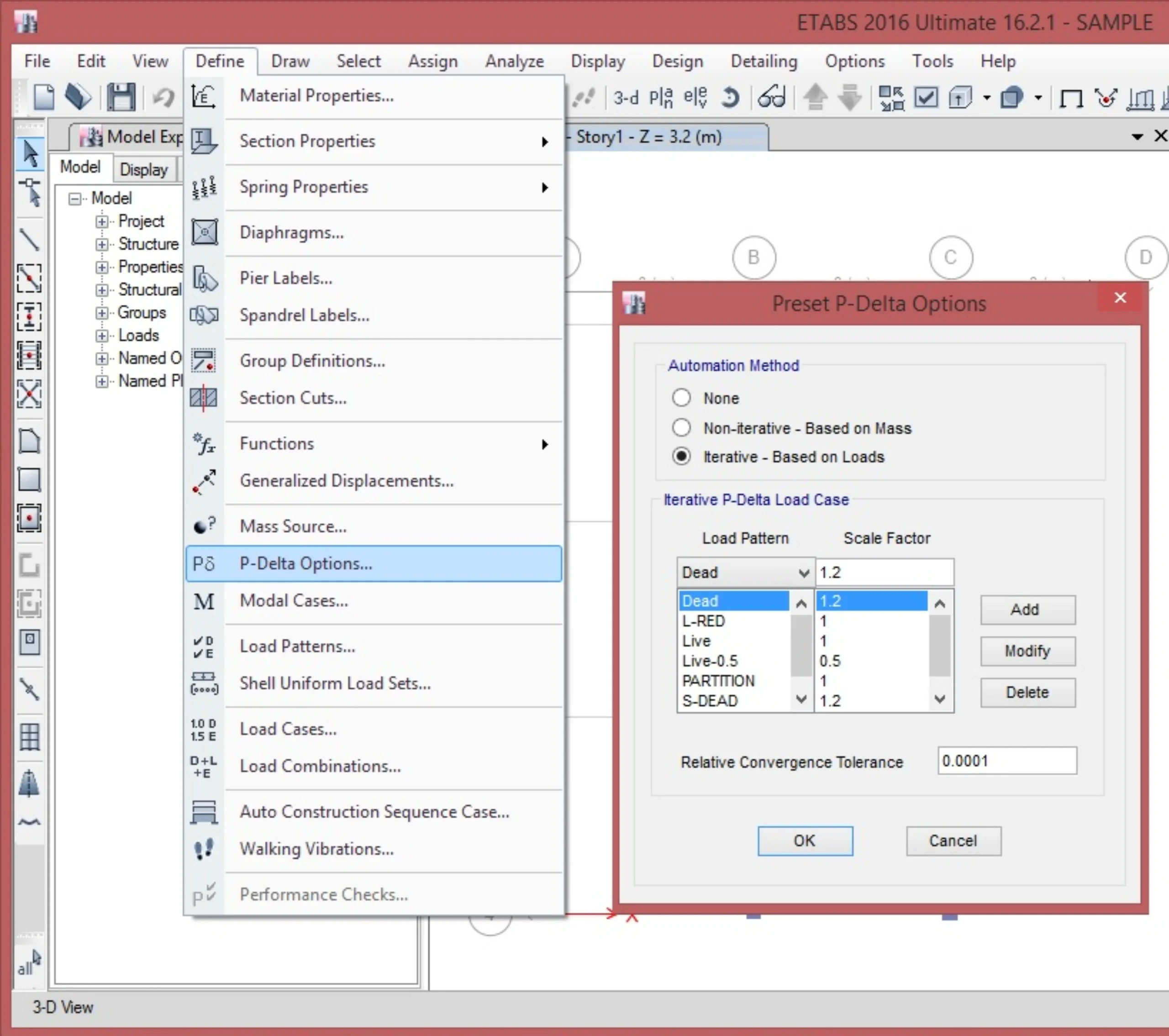Image resolution: width=1169 pixels, height=1036 pixels.
Task: Open the Load Combinations menu entry
Action: click(320, 766)
